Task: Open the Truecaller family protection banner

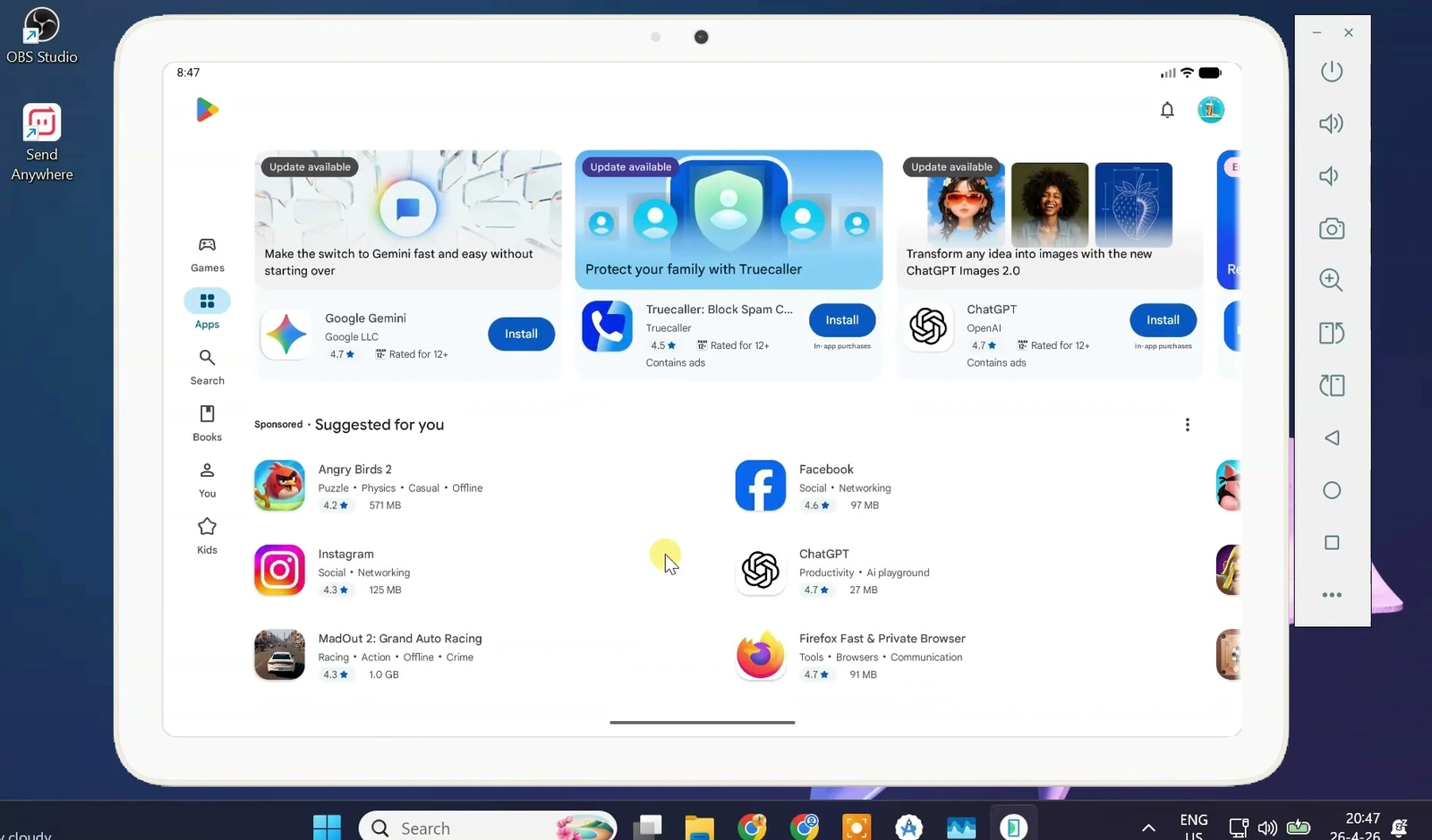Action: (729, 219)
